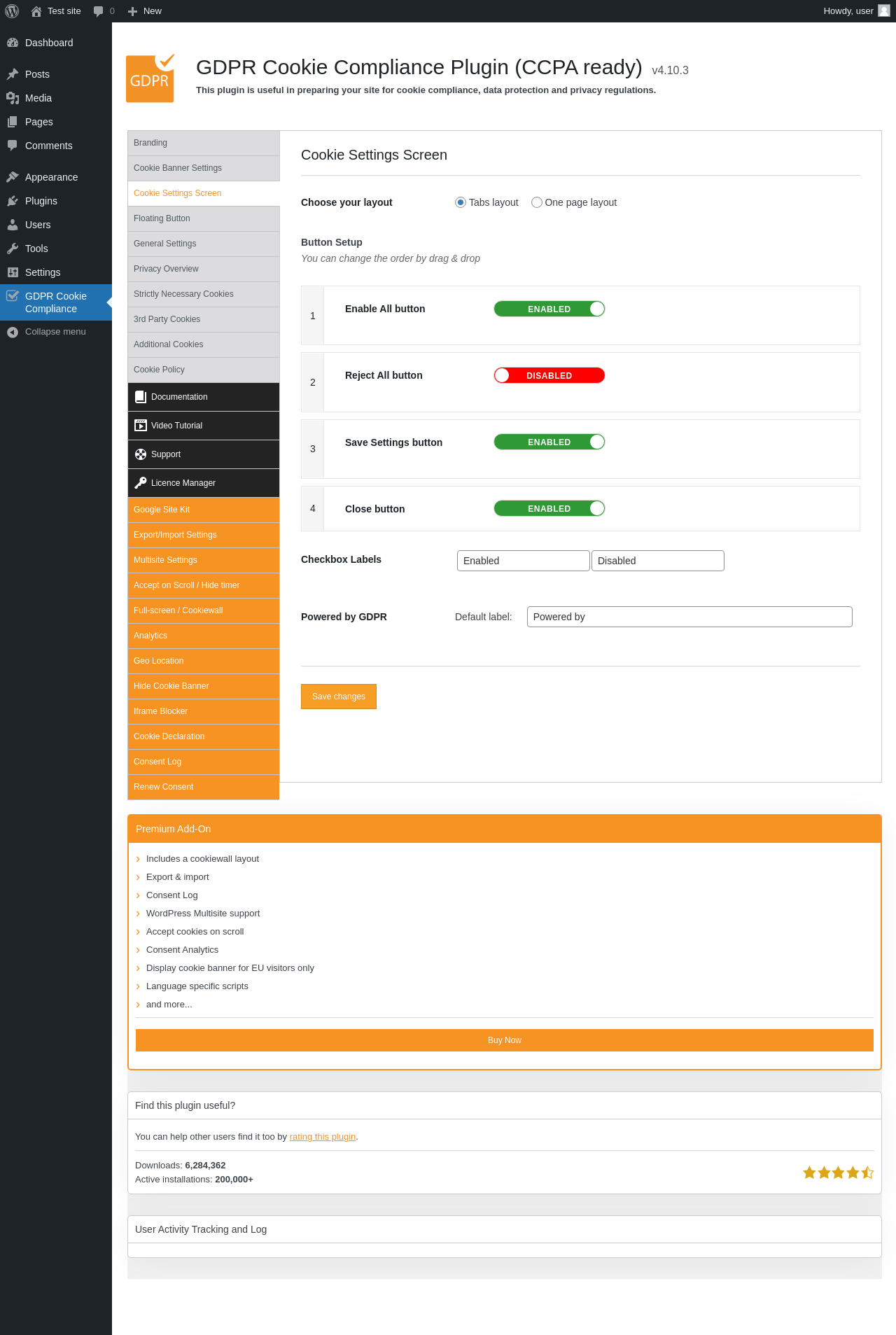This screenshot has width=896, height=1335.
Task: Grab drag handle number 1 row
Action: 313,316
